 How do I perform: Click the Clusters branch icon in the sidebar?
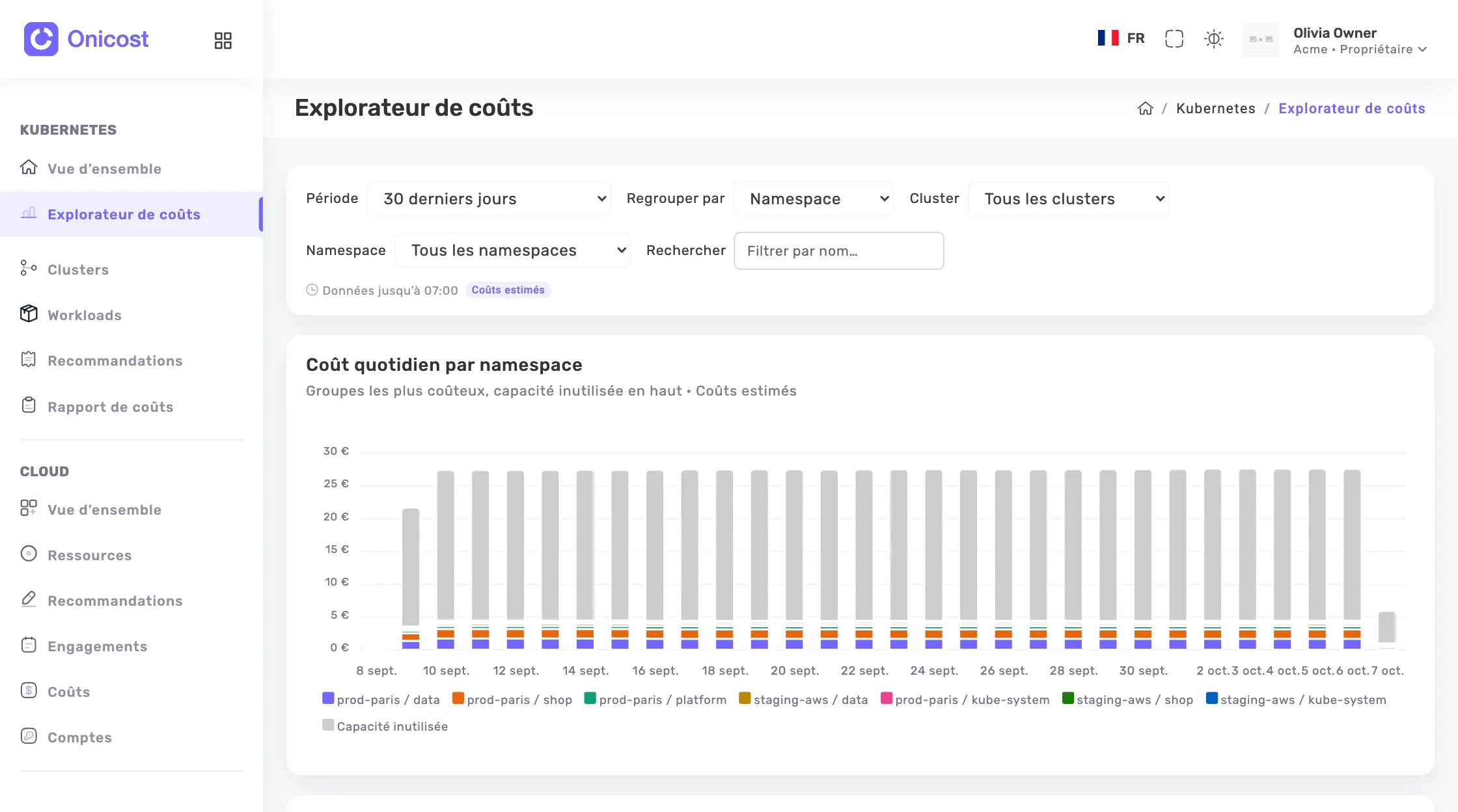[x=29, y=268]
